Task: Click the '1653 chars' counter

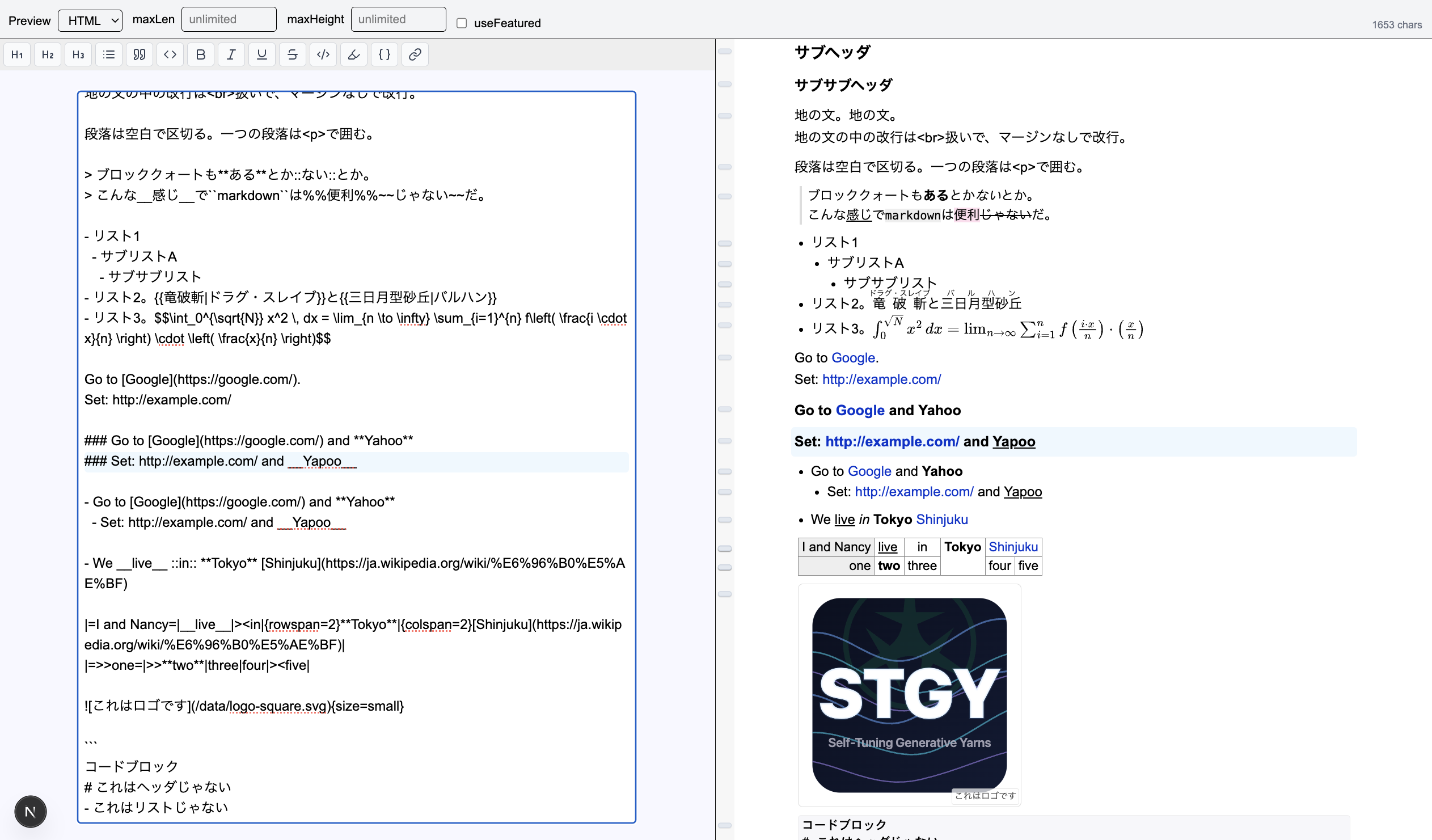Action: [x=1397, y=24]
